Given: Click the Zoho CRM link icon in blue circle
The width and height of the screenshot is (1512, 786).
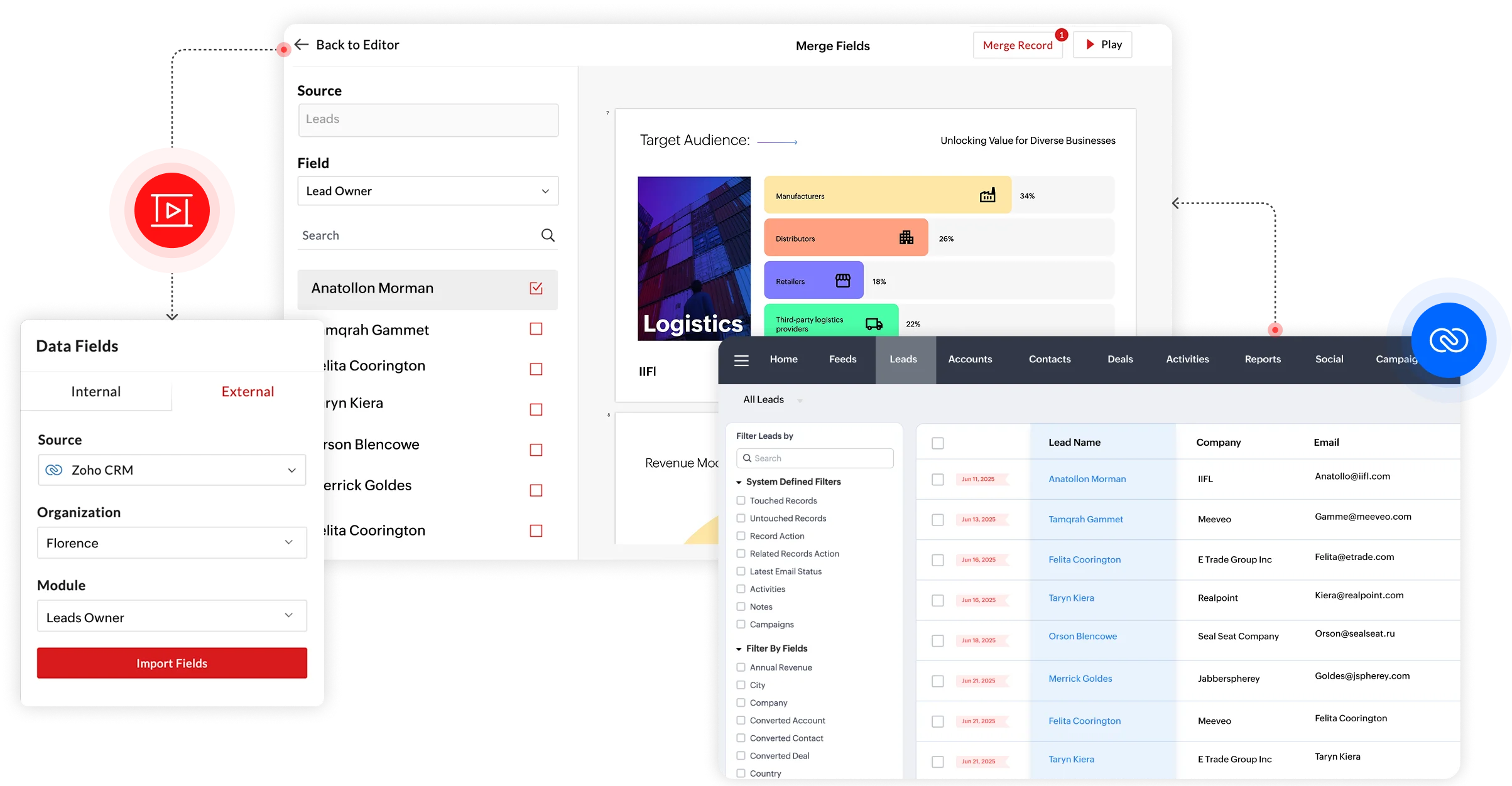Looking at the screenshot, I should pyautogui.click(x=1450, y=341).
